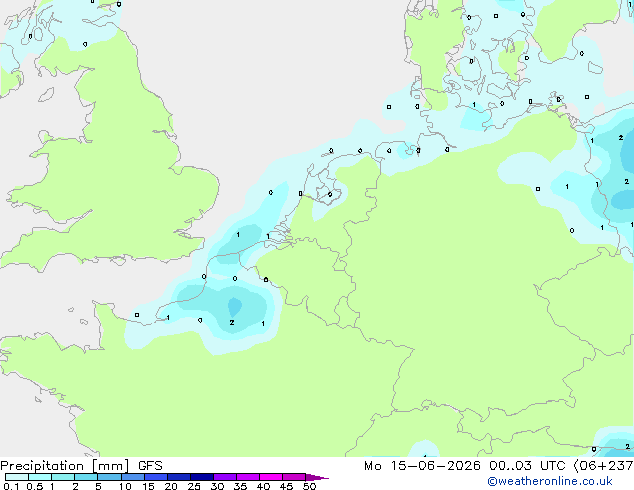This screenshot has height=490, width=634.
Task: Click the 15–20 mm legend color swatch
Action: click(155, 477)
